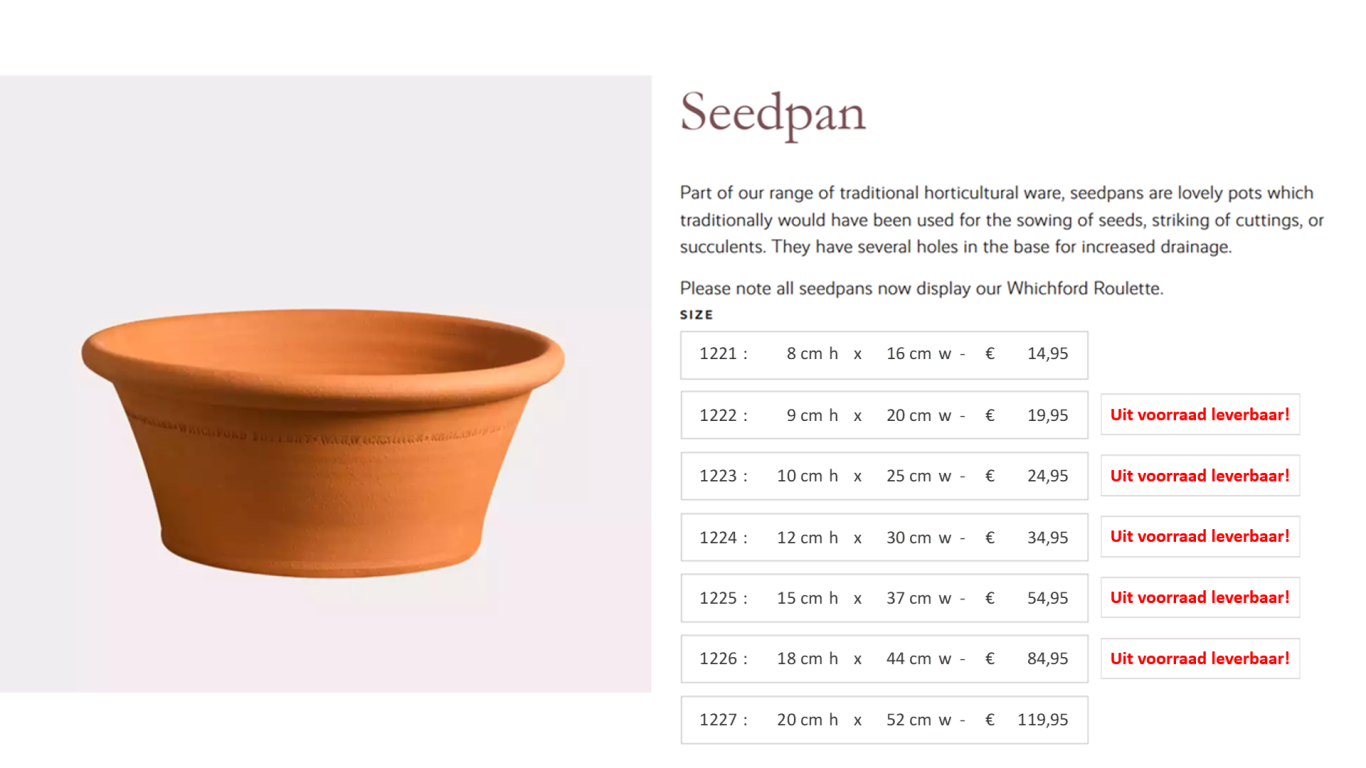Click 'Uit voorraad leverbaar!' next to 1226
Image resolution: width=1366 pixels, height=768 pixels.
pos(1200,658)
